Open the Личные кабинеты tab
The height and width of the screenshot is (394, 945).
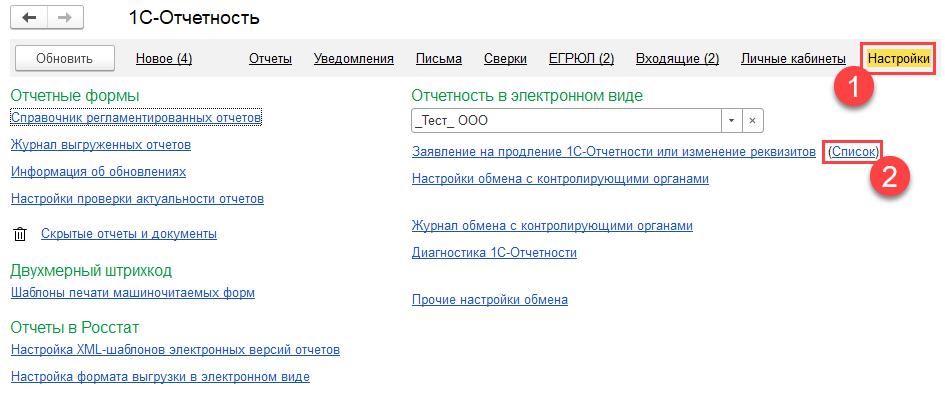tap(793, 58)
